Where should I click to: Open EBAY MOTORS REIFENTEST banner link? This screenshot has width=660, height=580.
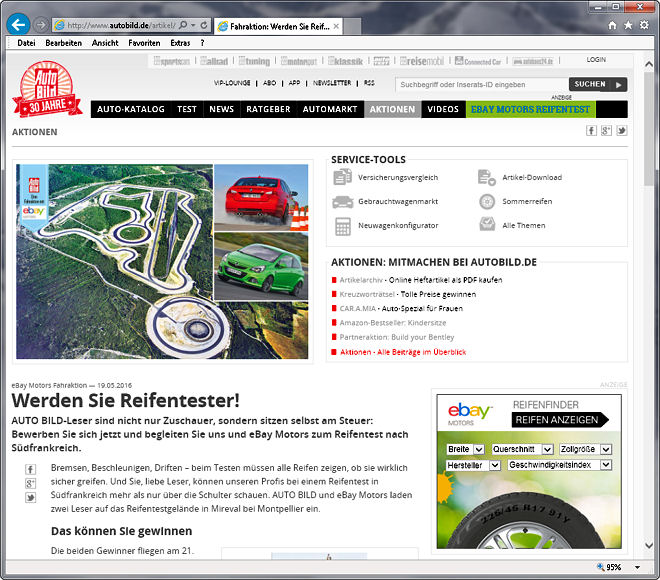[530, 109]
